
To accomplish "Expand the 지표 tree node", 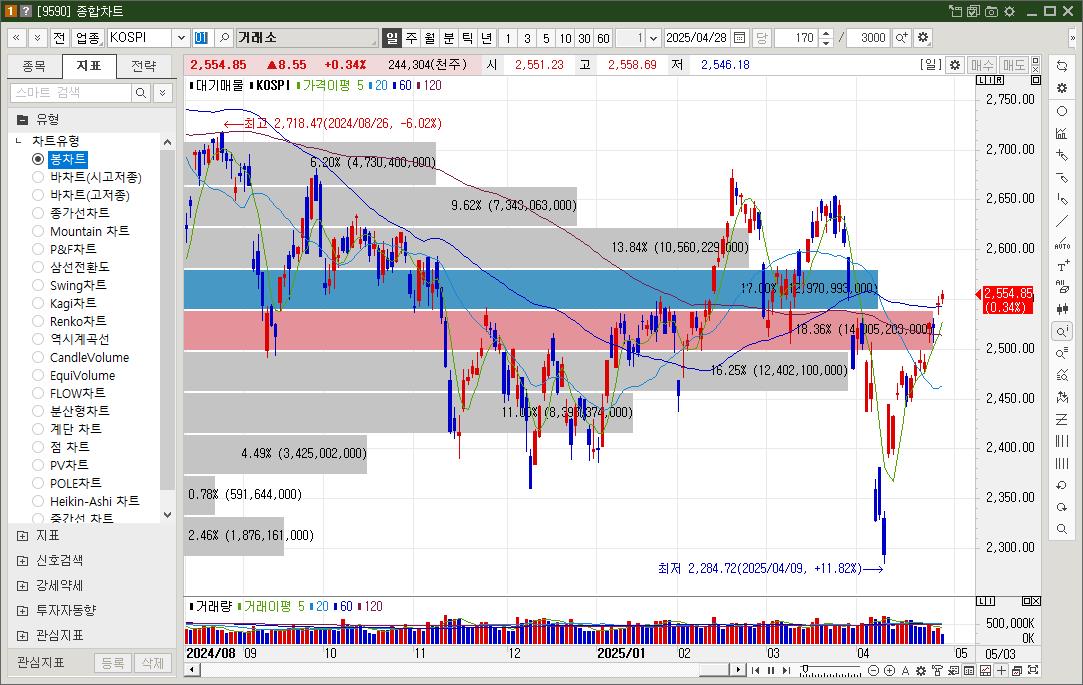I will click(22, 536).
